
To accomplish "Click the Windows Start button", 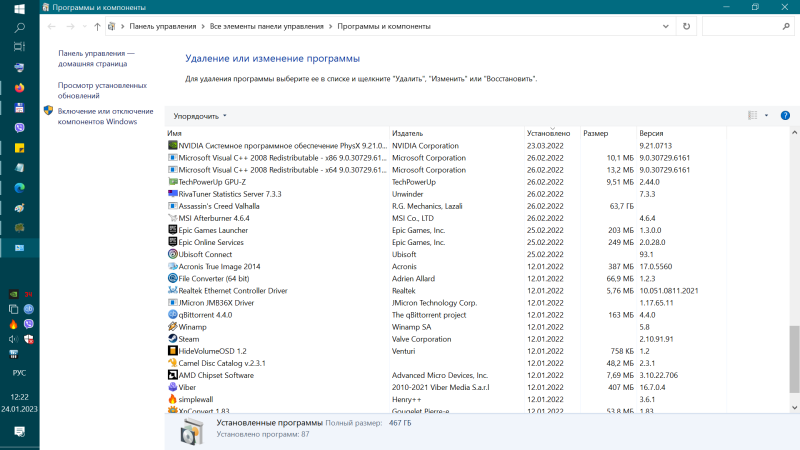I will pyautogui.click(x=19, y=9).
